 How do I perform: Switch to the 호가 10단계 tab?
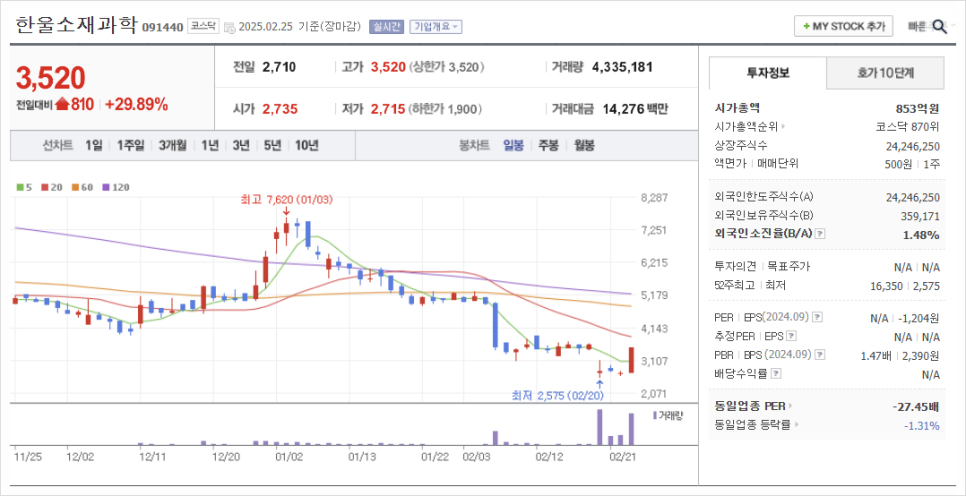click(x=885, y=73)
